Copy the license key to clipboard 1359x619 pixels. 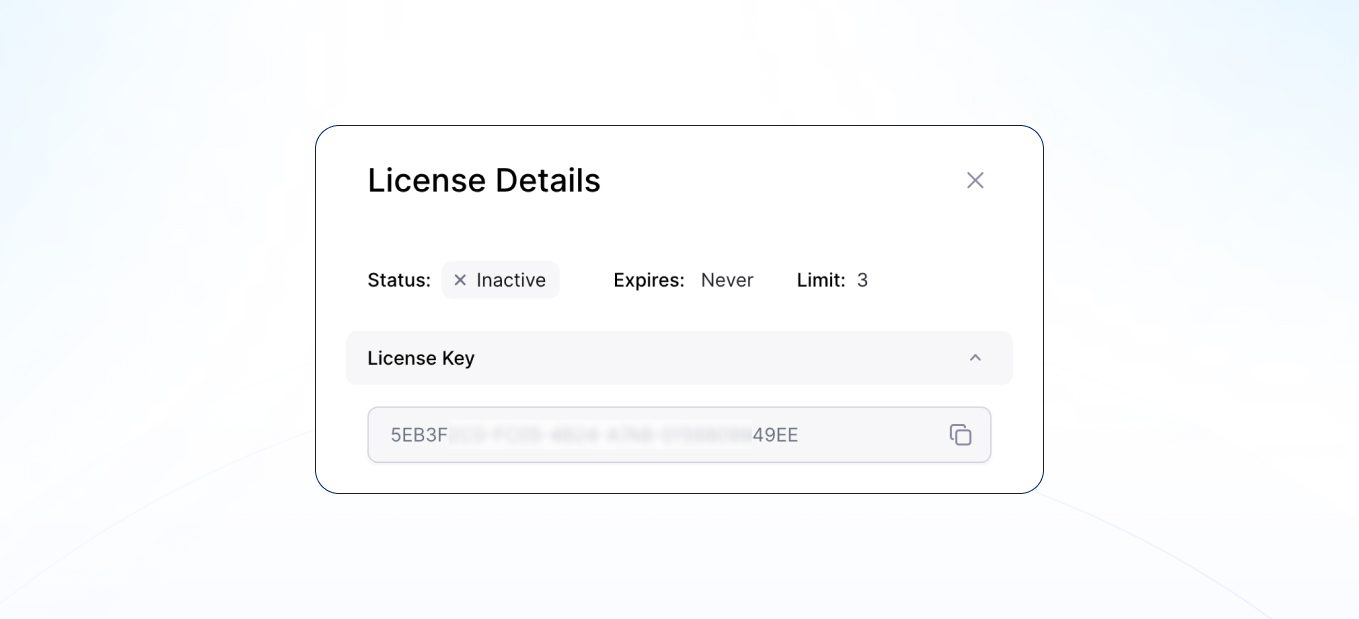(960, 435)
